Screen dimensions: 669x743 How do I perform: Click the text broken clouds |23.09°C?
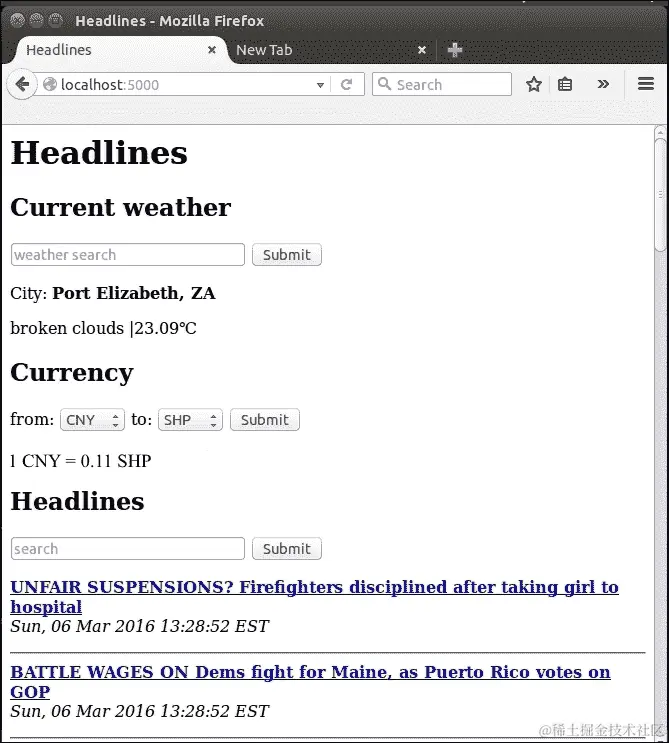[x=103, y=328]
